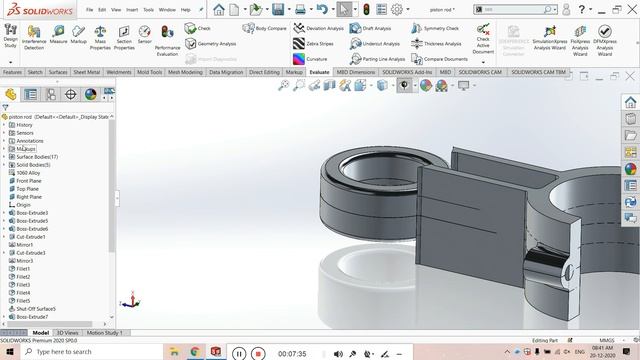Open Parting Line Analysis
Screen dimensions: 640x360
378,59
